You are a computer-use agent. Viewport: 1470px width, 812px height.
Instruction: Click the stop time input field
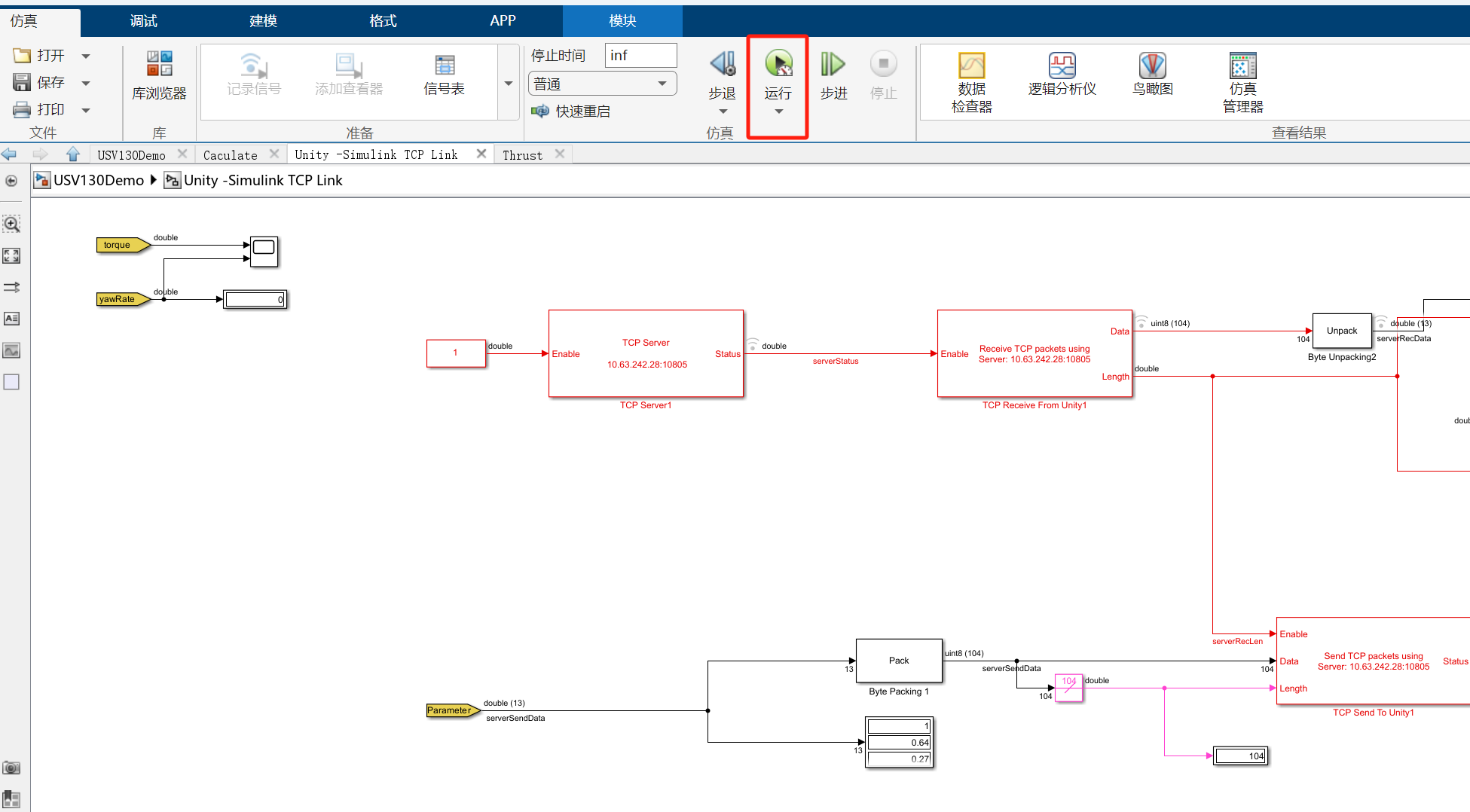[640, 56]
